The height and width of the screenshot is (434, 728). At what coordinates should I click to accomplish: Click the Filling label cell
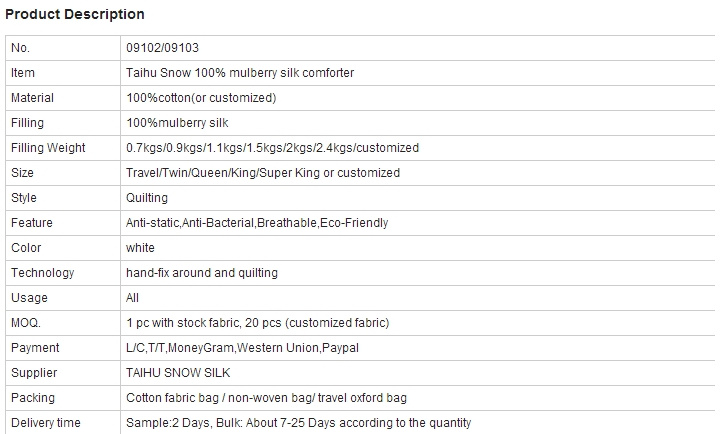[63, 123]
